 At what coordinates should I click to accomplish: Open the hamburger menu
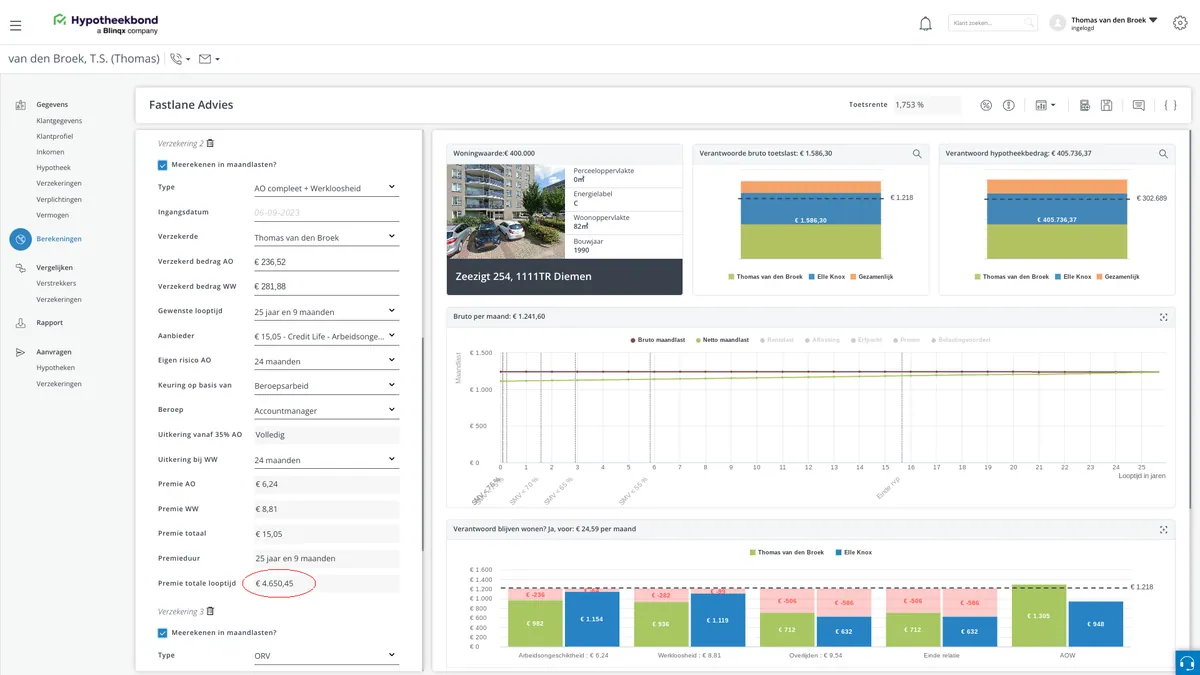pyautogui.click(x=15, y=25)
